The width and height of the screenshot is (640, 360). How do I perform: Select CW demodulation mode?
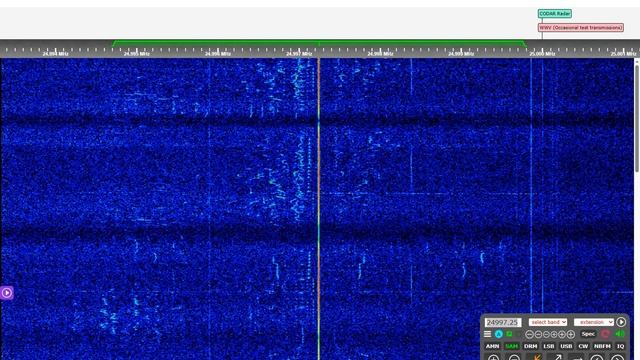[583, 346]
